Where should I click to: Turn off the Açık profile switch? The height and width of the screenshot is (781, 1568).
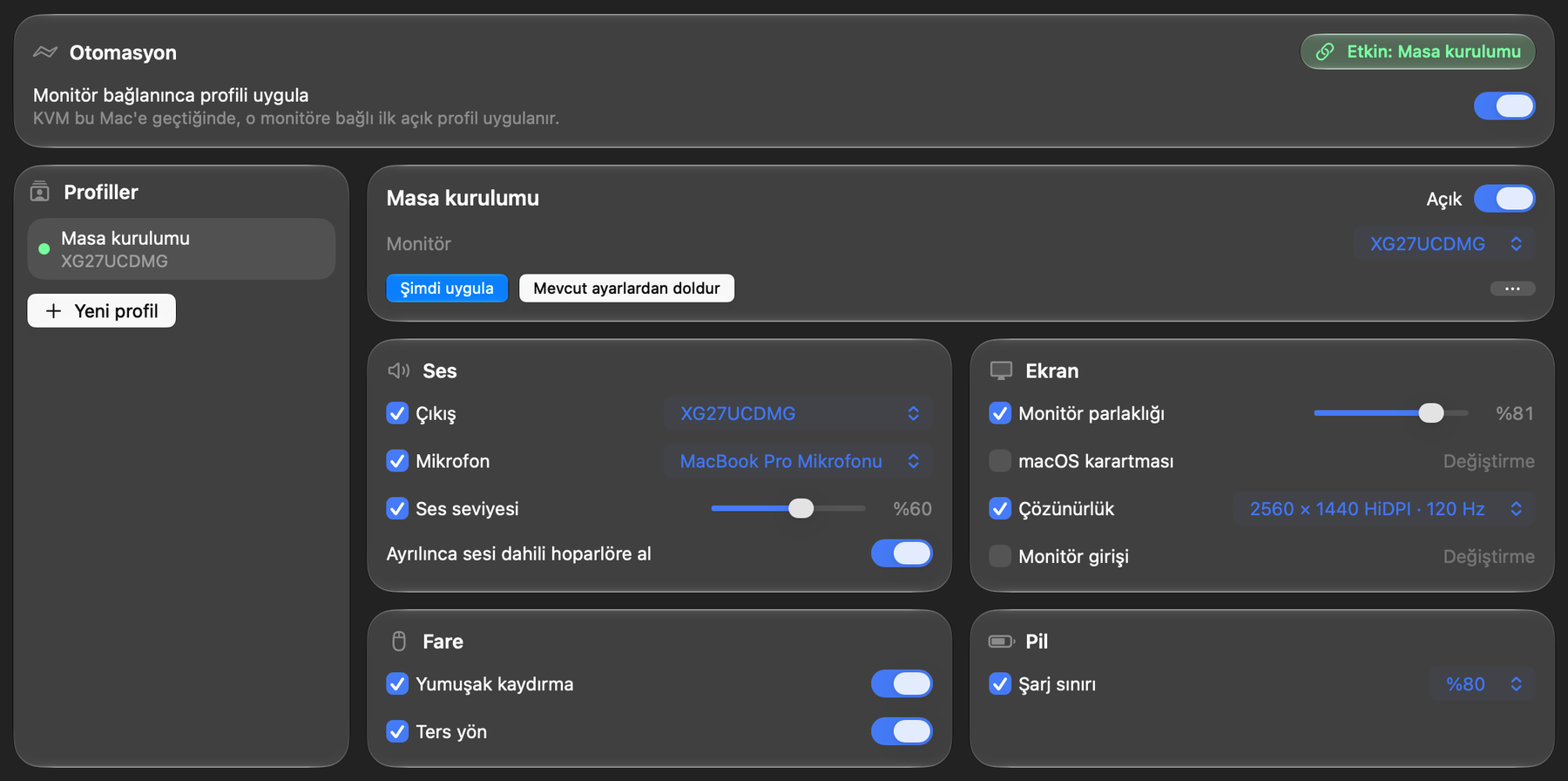[1504, 199]
